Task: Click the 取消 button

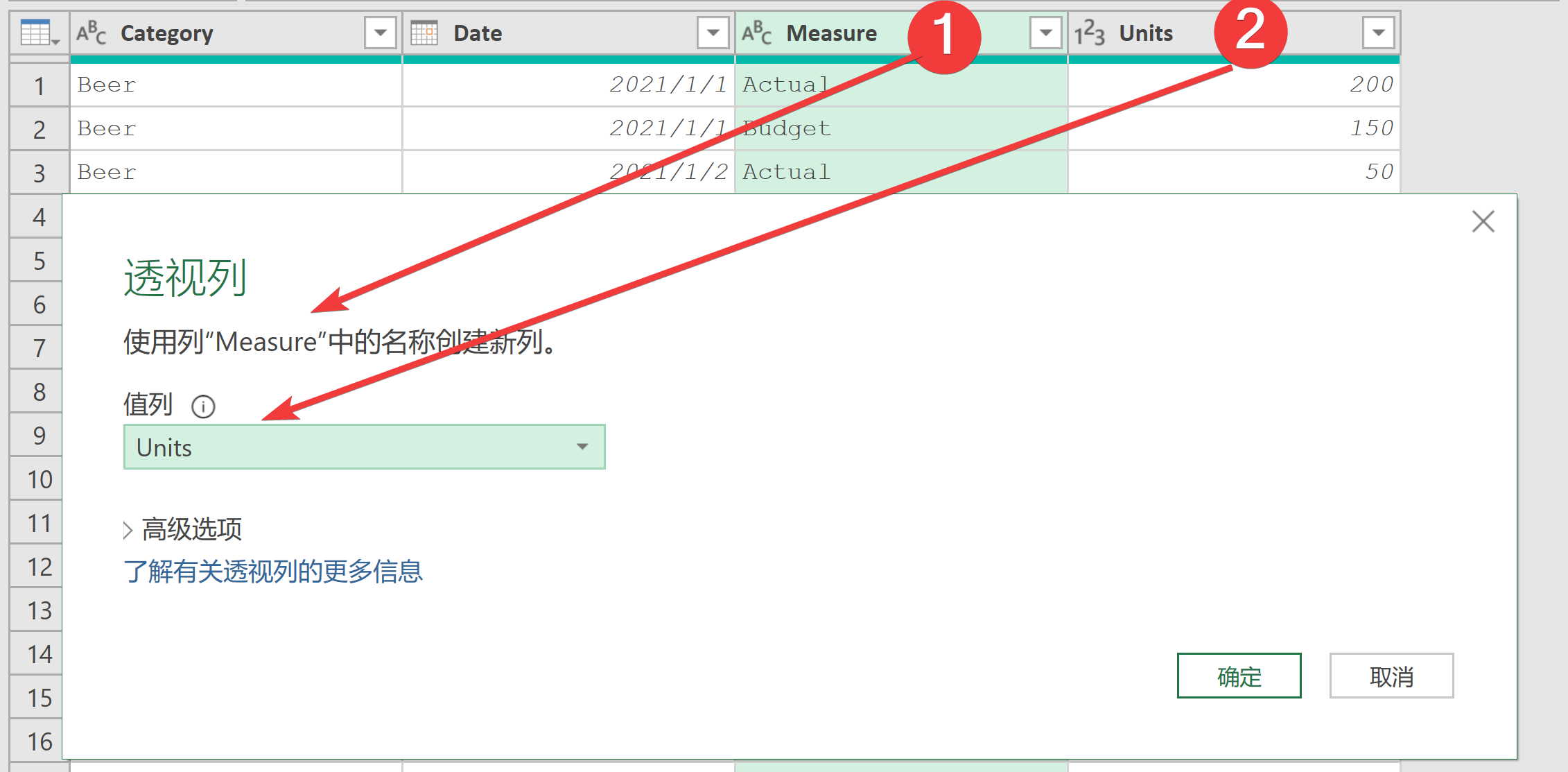Action: (x=1391, y=676)
